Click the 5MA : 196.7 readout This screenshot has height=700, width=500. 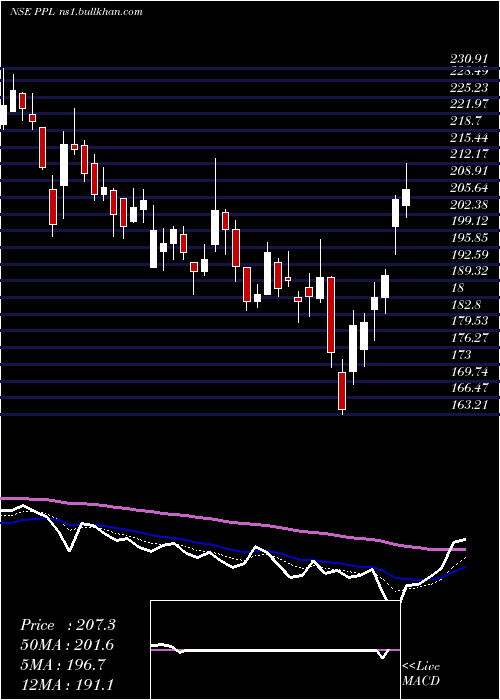[62, 665]
